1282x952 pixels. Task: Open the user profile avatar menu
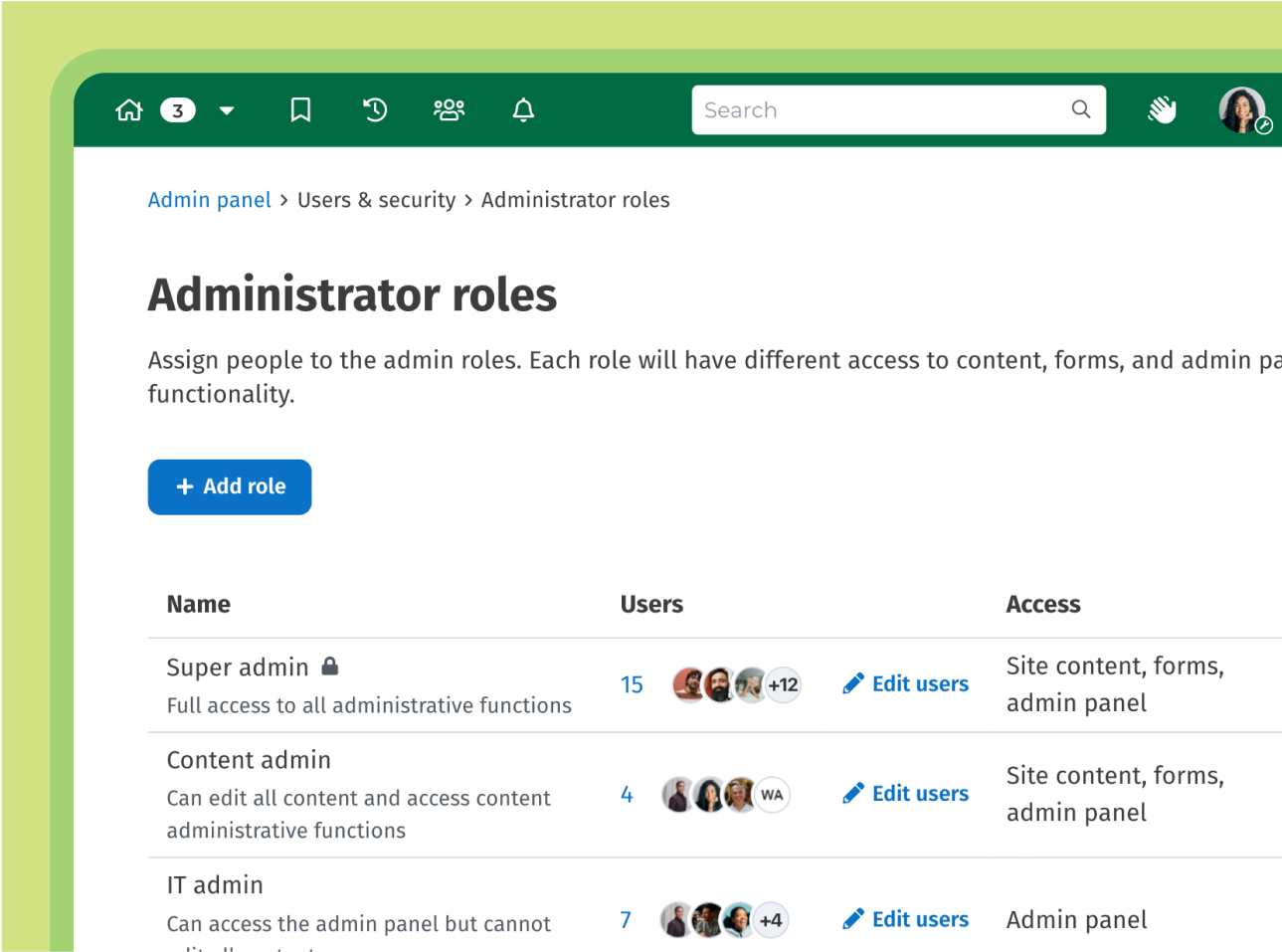click(x=1242, y=109)
